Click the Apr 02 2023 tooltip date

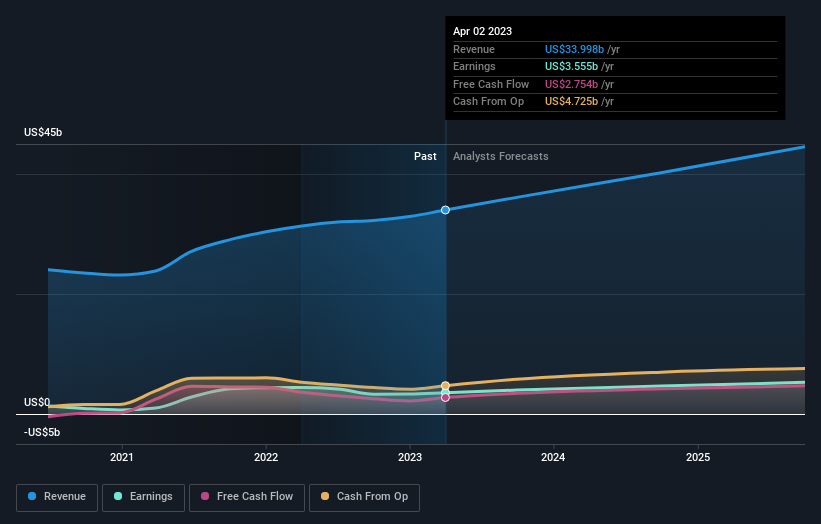click(x=482, y=31)
